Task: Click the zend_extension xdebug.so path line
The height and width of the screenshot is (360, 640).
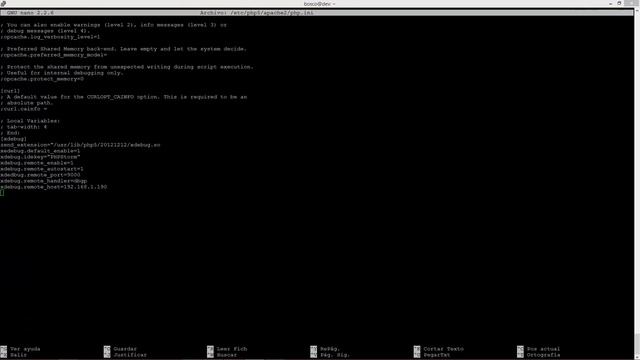Action: pos(80,145)
